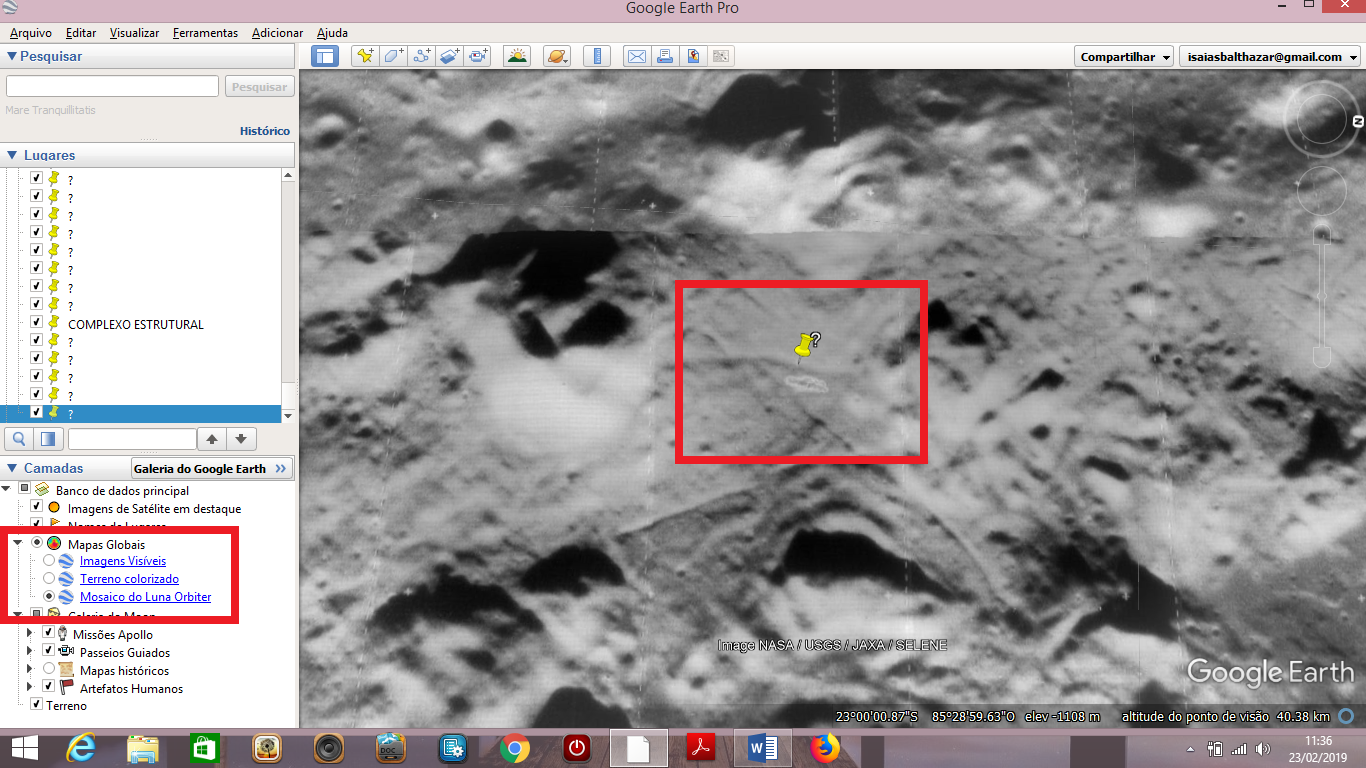Select the add path tool
Screen dimensions: 1366x768
pyautogui.click(x=422, y=56)
